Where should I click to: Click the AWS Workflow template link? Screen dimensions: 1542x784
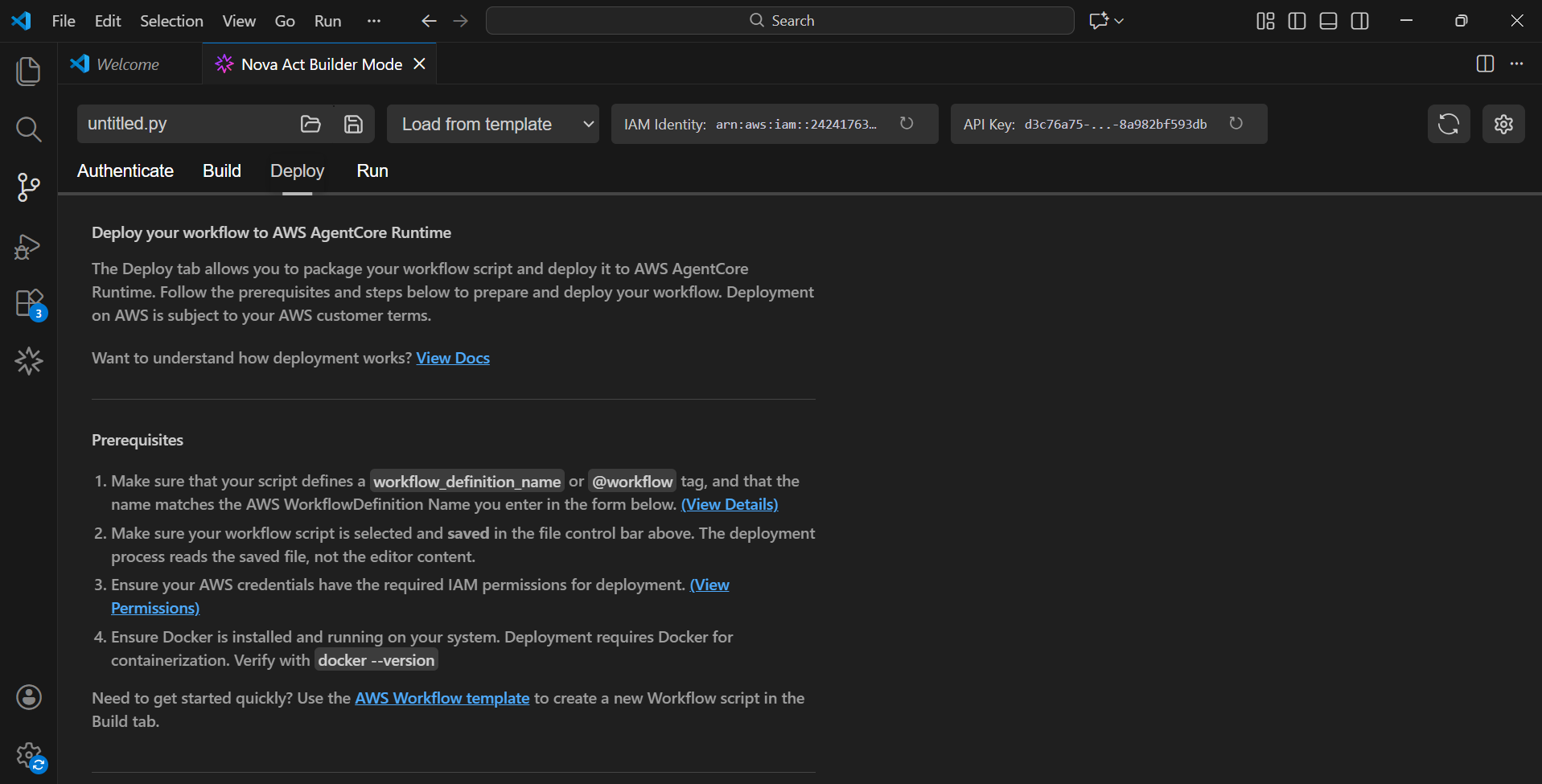point(442,698)
